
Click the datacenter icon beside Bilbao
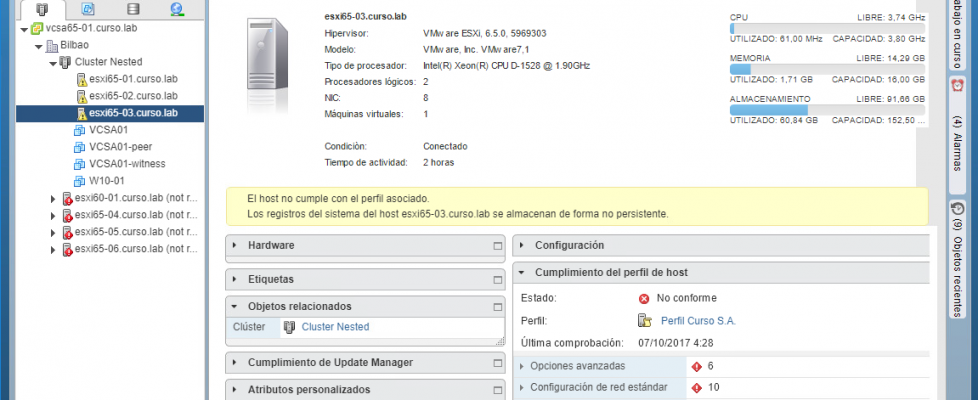click(52, 46)
